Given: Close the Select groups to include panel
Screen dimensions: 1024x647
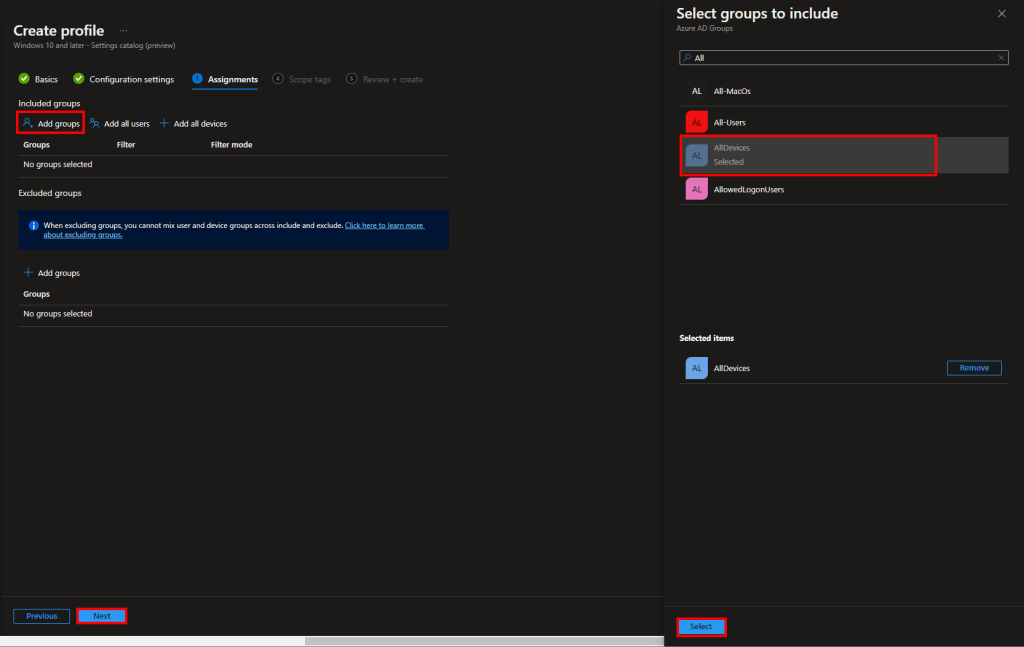Looking at the screenshot, I should pyautogui.click(x=1002, y=13).
